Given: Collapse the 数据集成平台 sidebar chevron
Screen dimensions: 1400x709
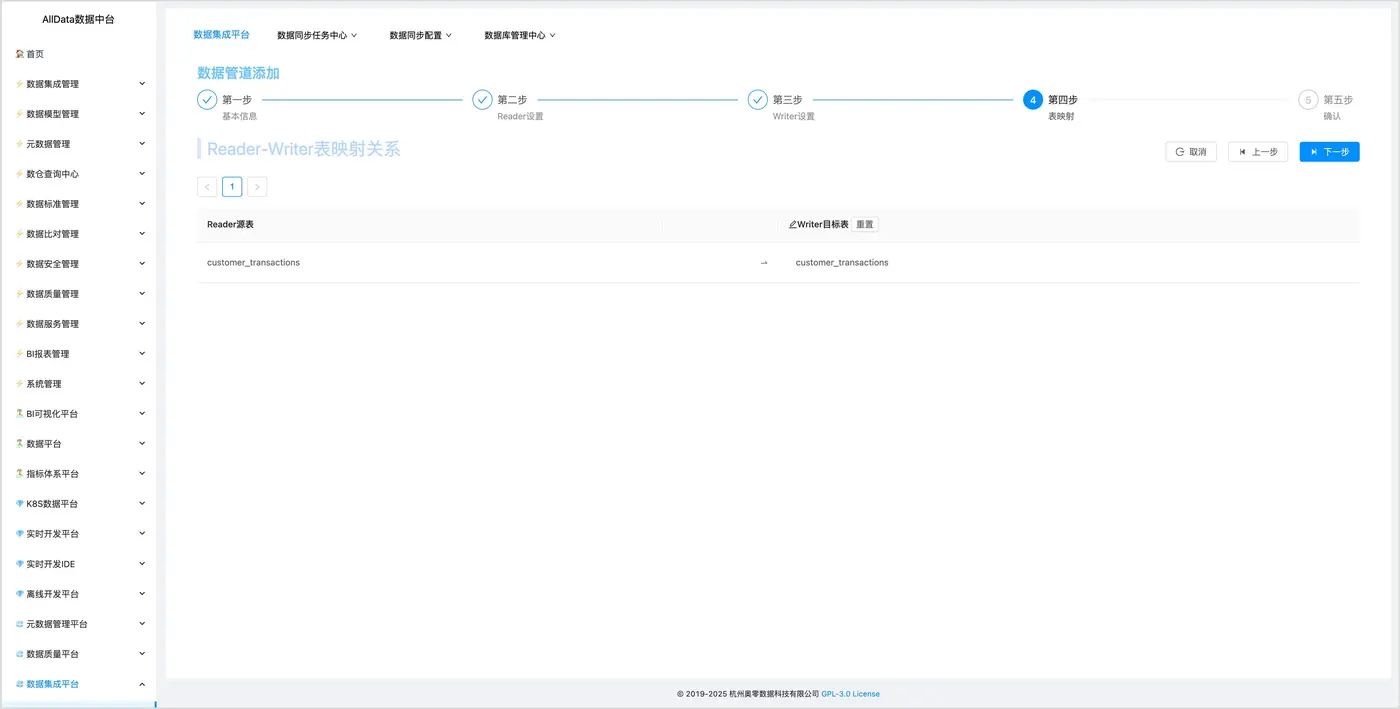Looking at the screenshot, I should pos(142,684).
